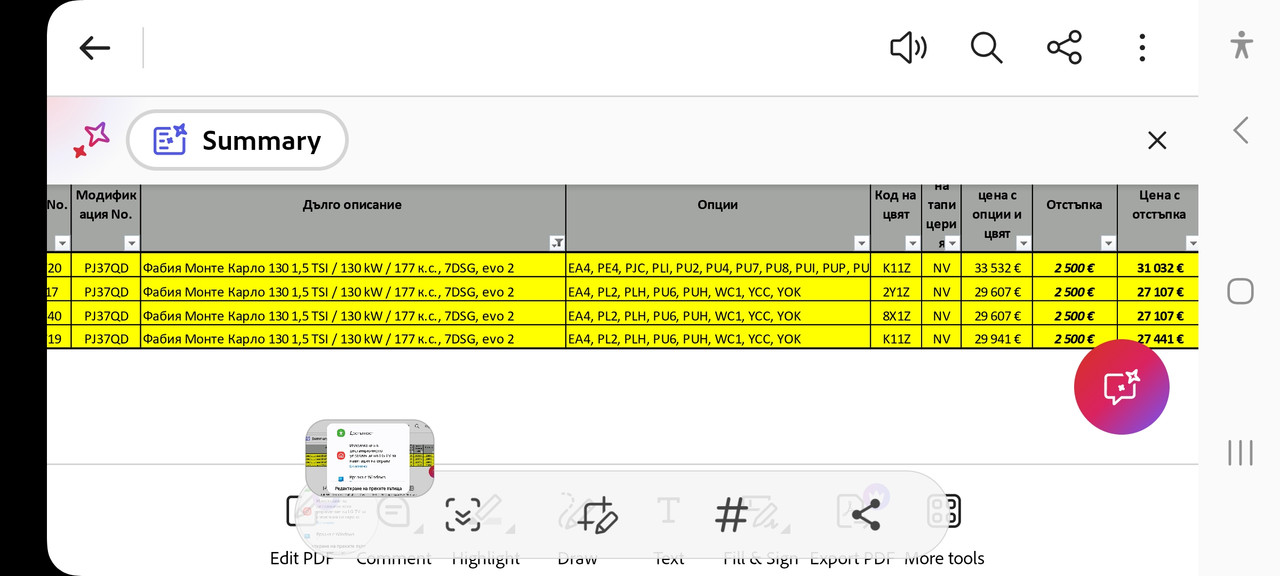Share the screenshot from the screenshot toolbar
Viewport: 1280px width, 576px height.
click(x=865, y=516)
